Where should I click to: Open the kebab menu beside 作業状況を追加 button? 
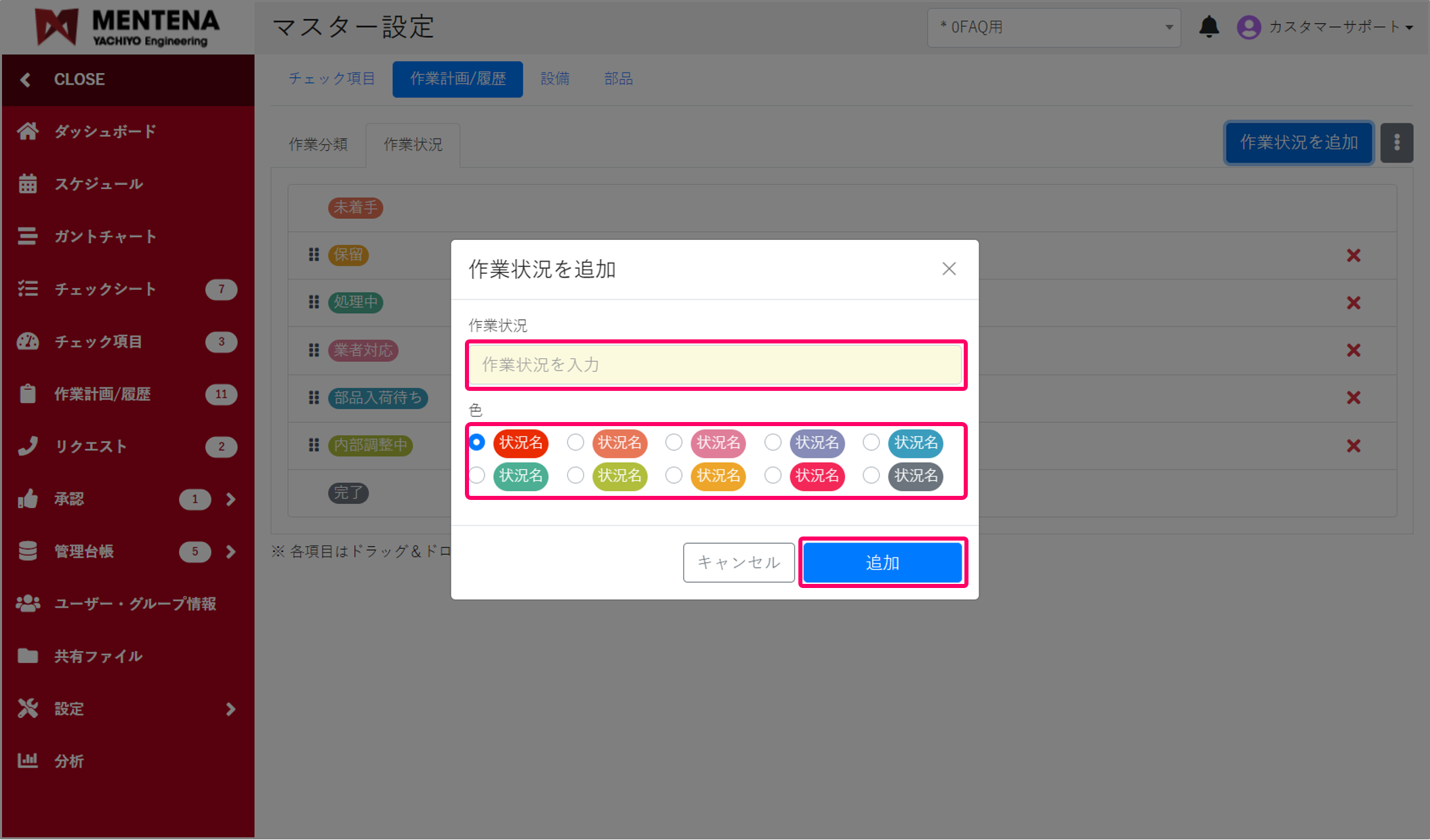pyautogui.click(x=1396, y=142)
